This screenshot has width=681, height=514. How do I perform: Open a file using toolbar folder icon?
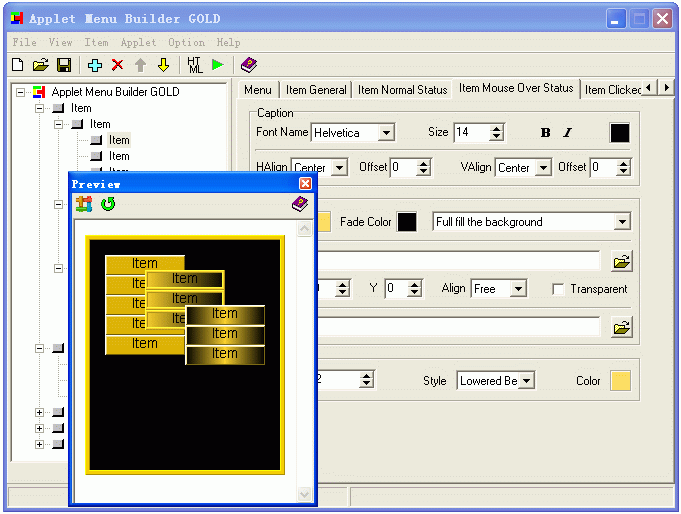coord(41,65)
